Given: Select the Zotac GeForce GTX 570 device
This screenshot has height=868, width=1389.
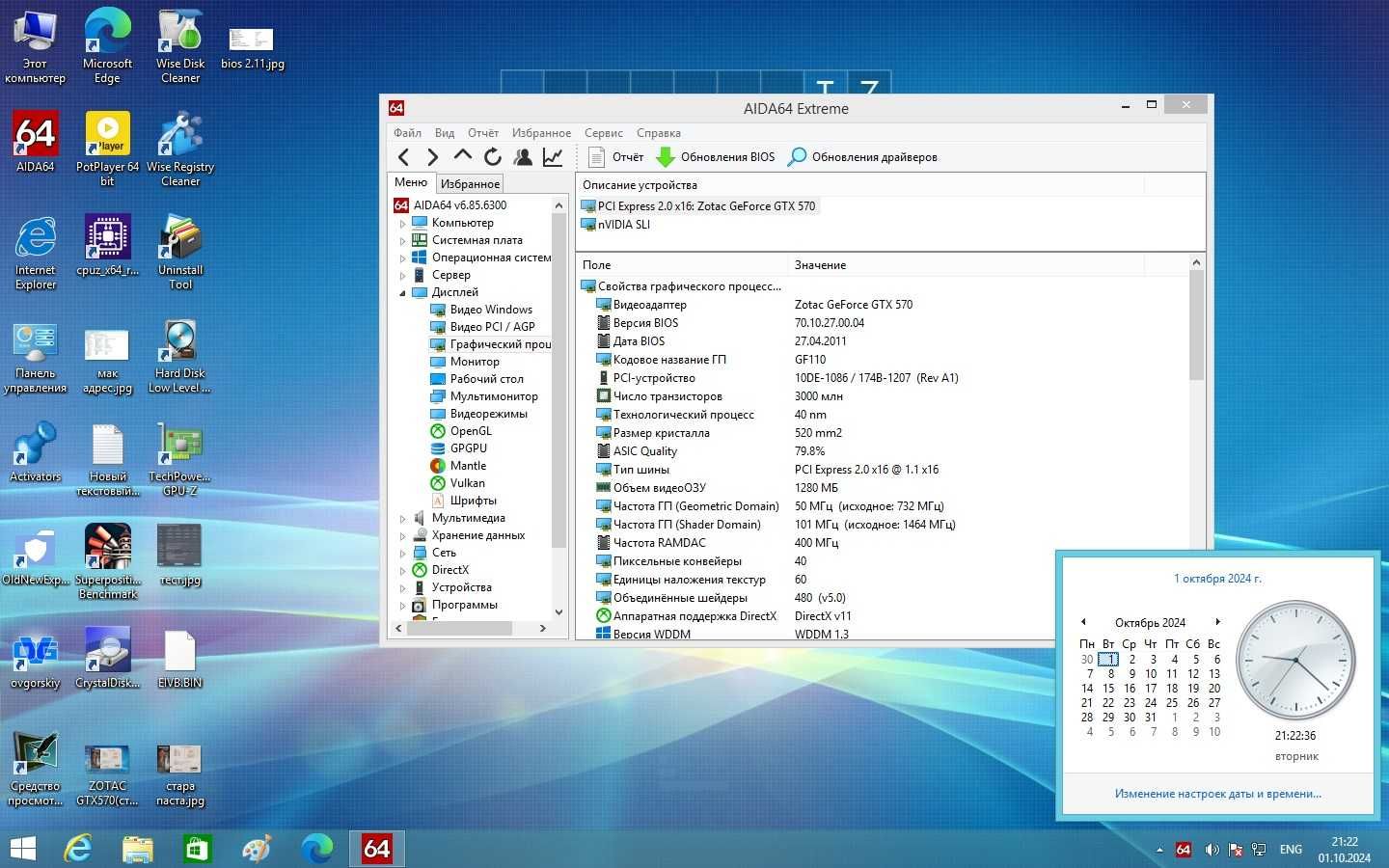Looking at the screenshot, I should [x=699, y=205].
